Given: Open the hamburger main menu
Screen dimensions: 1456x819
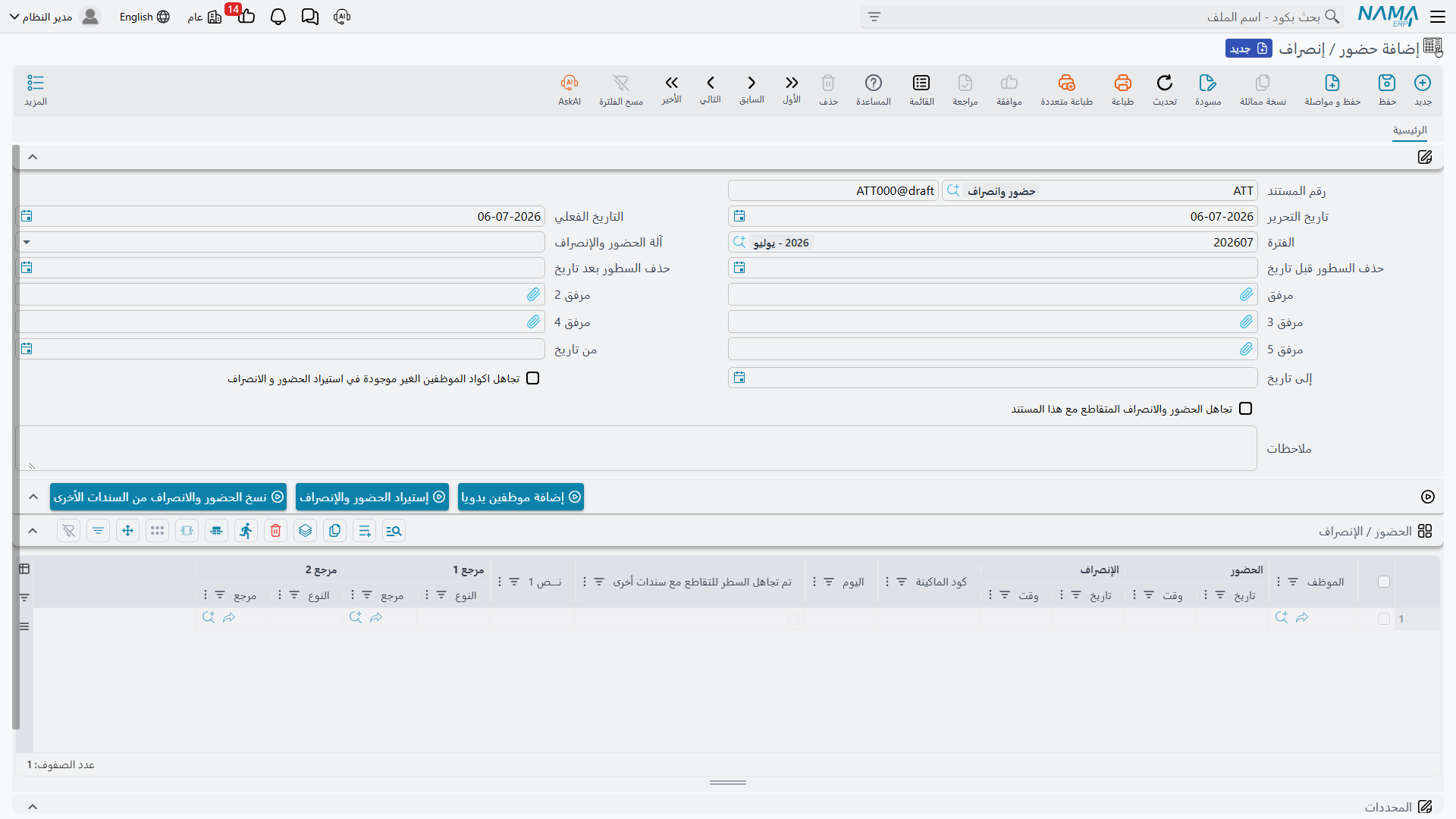Looking at the screenshot, I should (1438, 17).
